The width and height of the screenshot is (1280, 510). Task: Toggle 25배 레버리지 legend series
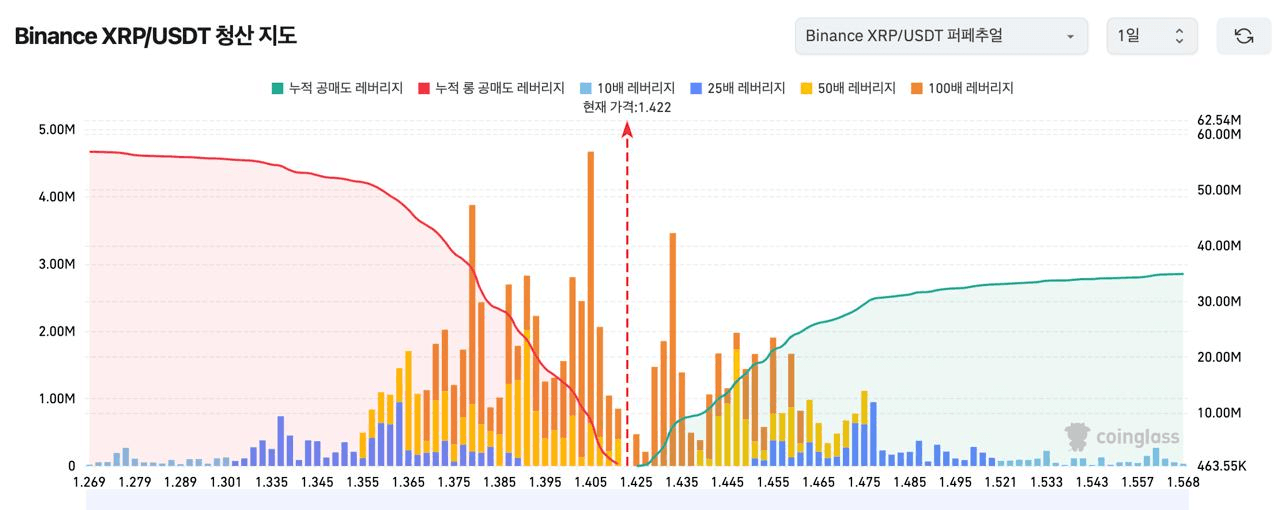coord(737,88)
